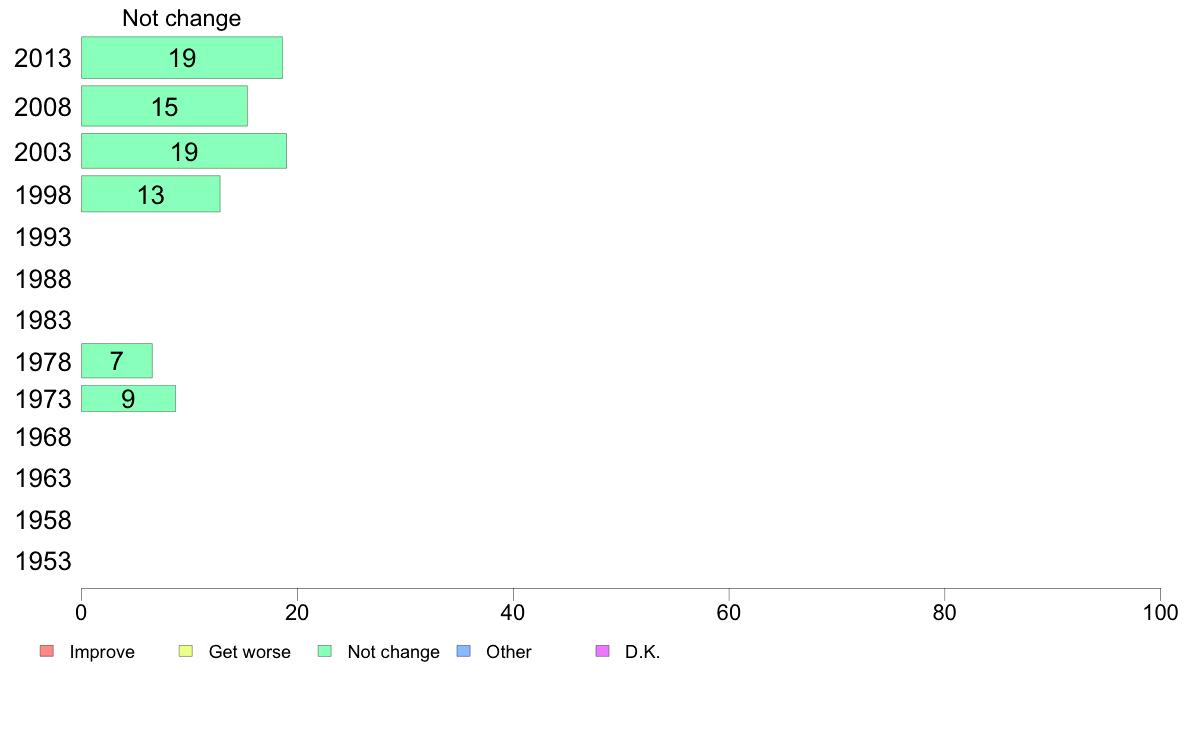Select the 1998 bar showing 13

[151, 194]
